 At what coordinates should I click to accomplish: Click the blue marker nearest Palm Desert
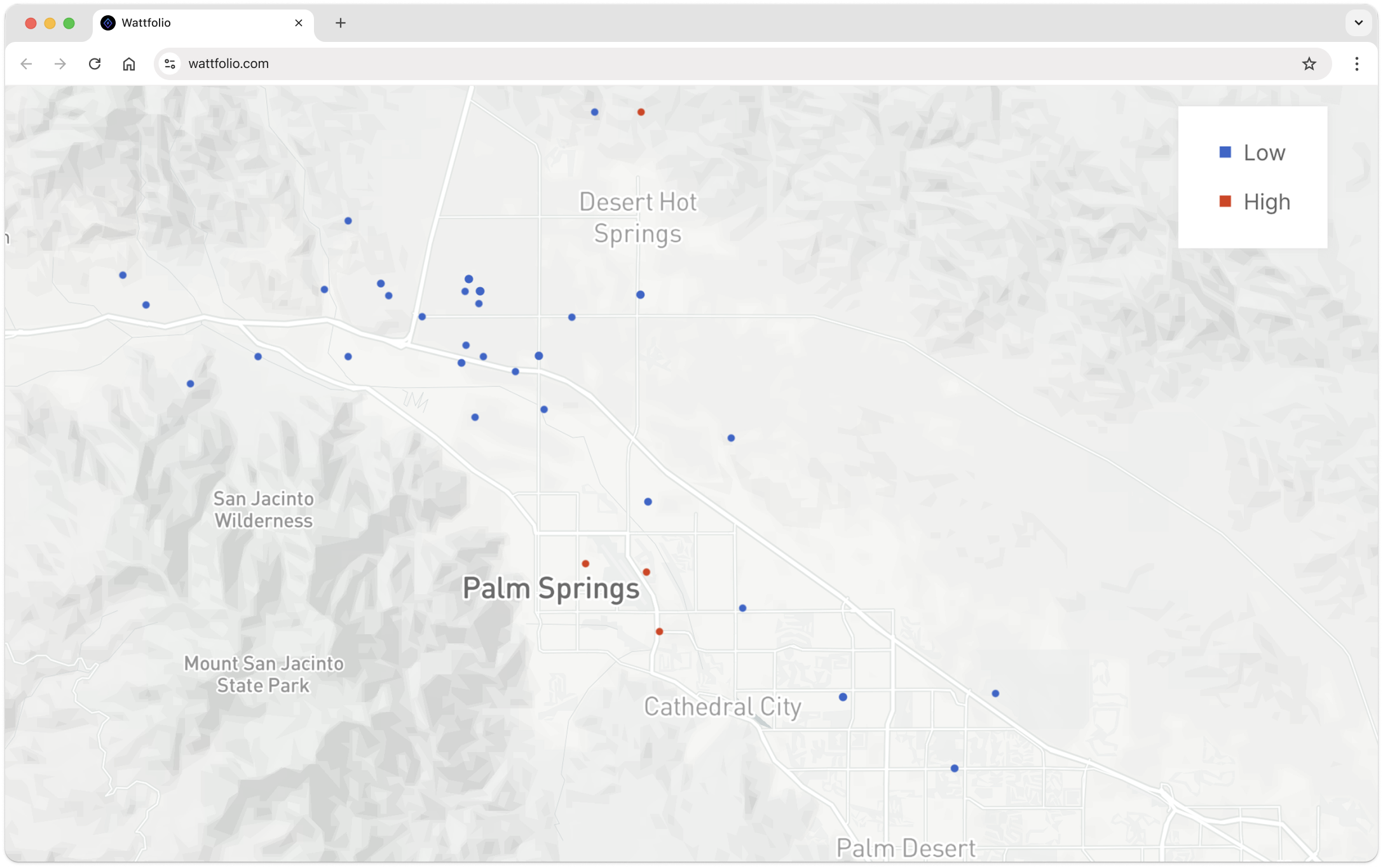click(x=954, y=768)
